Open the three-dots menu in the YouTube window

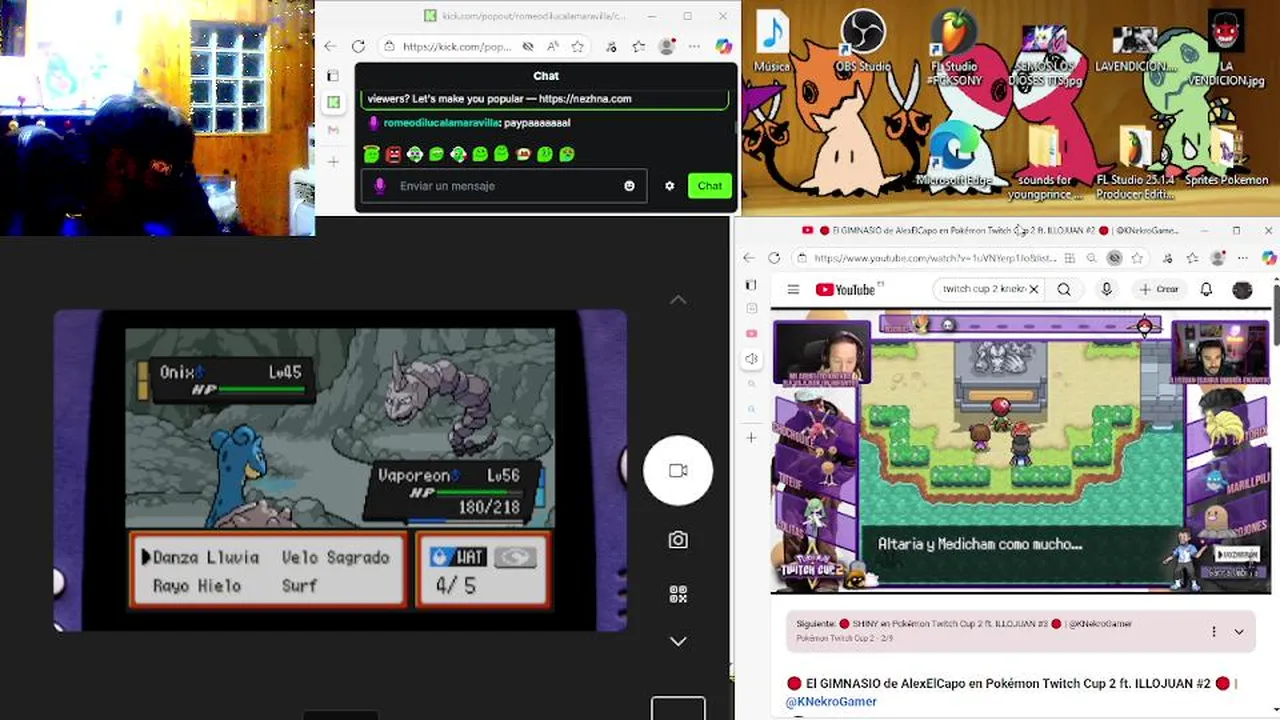click(x=1243, y=258)
